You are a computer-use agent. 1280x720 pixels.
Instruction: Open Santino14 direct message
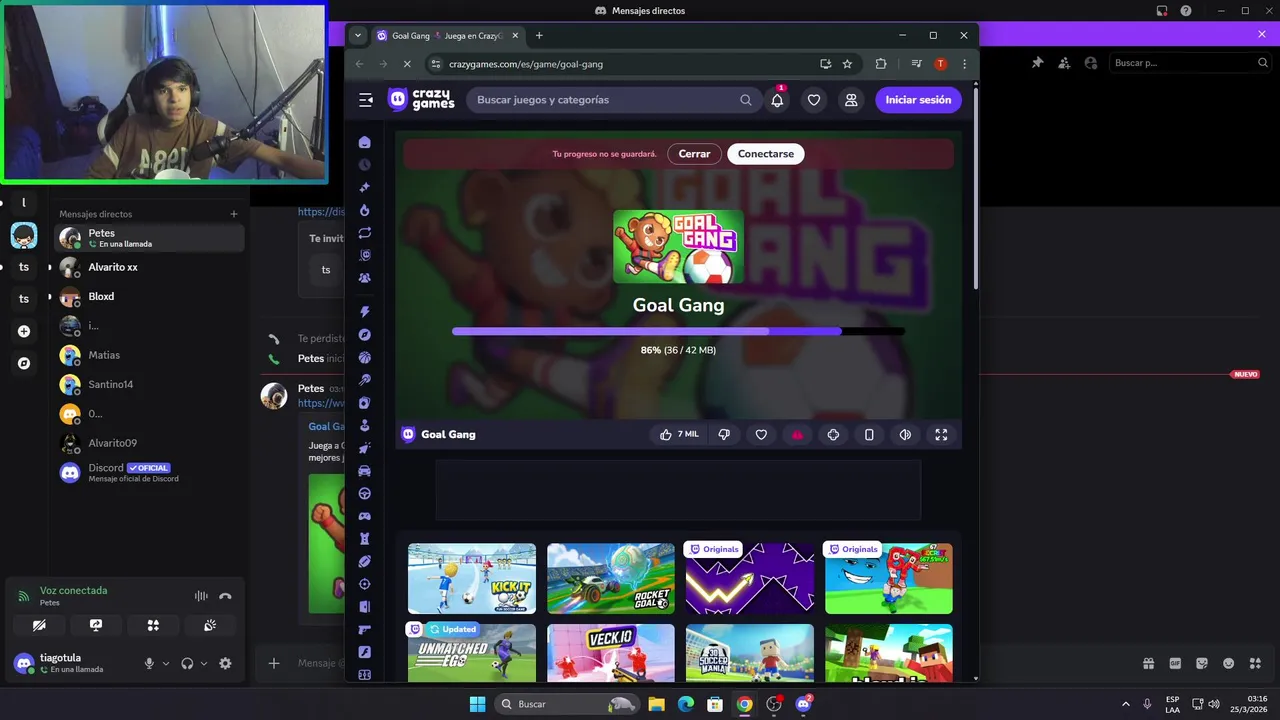(x=149, y=384)
